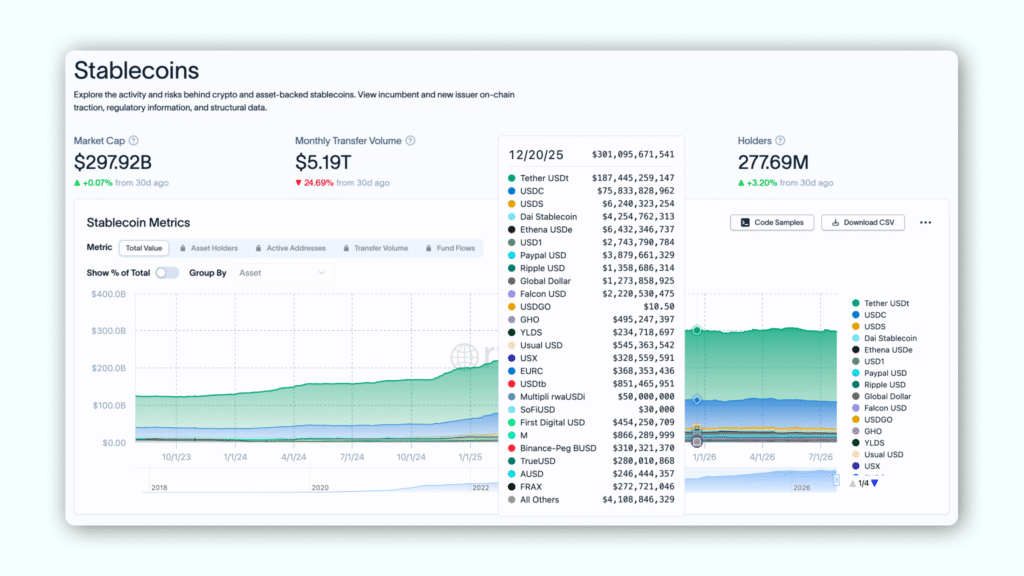The width and height of the screenshot is (1024, 576).
Task: Open the three-dot more options menu
Action: [925, 223]
